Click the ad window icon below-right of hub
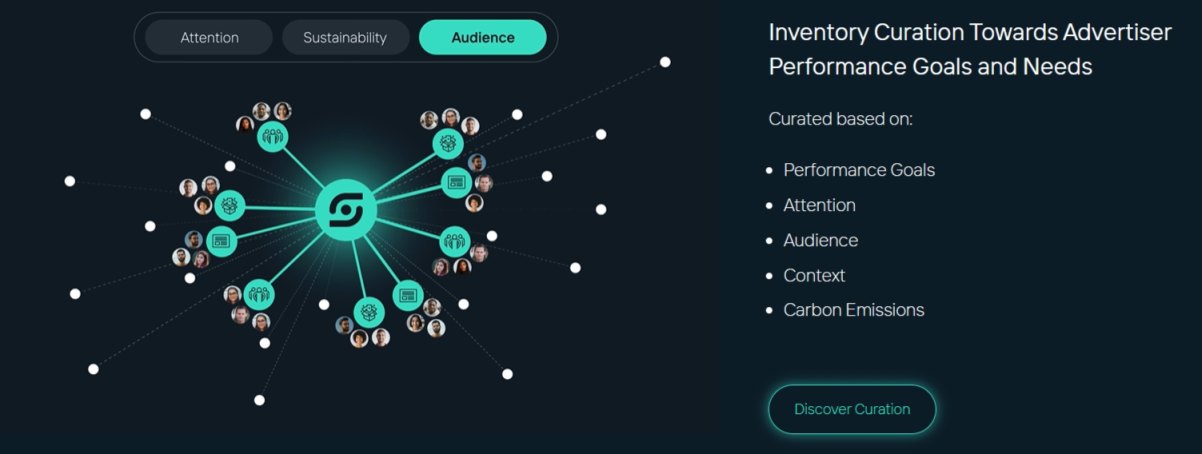 coord(407,295)
